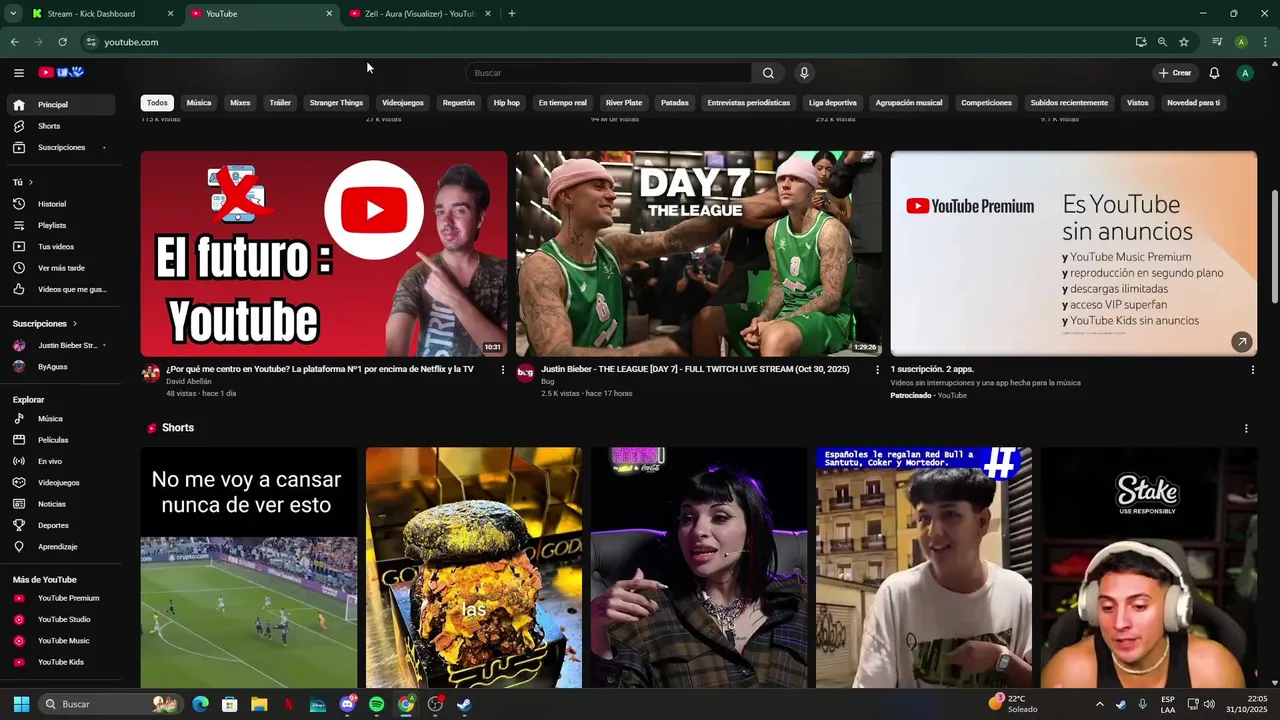Open En vivo under Explorar
Image resolution: width=1280 pixels, height=720 pixels.
pyautogui.click(x=60, y=461)
